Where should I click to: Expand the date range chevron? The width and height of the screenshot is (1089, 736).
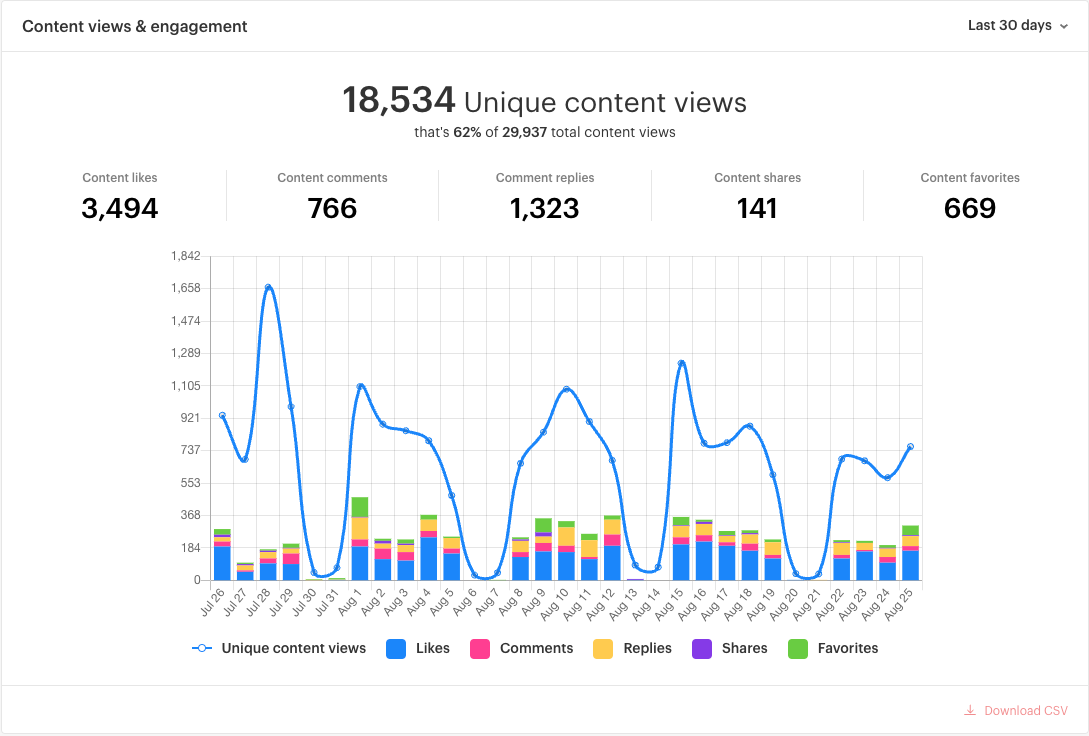pyautogui.click(x=1065, y=27)
